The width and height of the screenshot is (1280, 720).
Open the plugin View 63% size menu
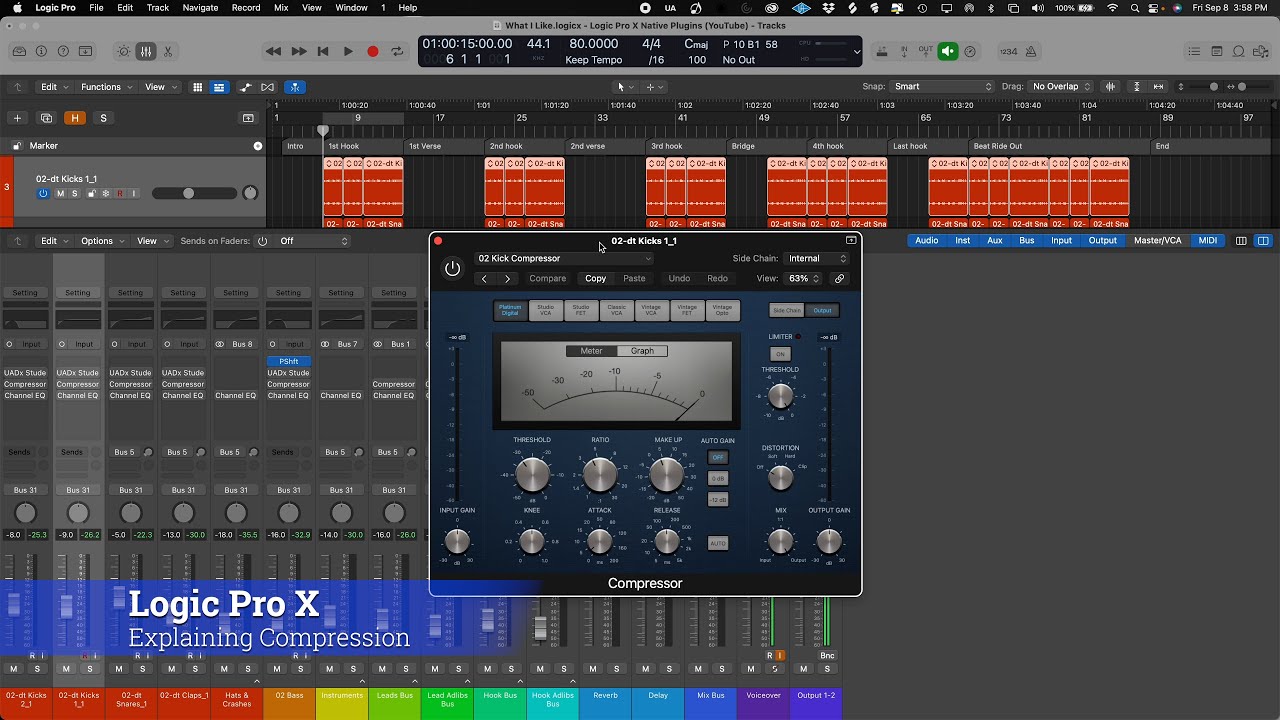tap(803, 279)
